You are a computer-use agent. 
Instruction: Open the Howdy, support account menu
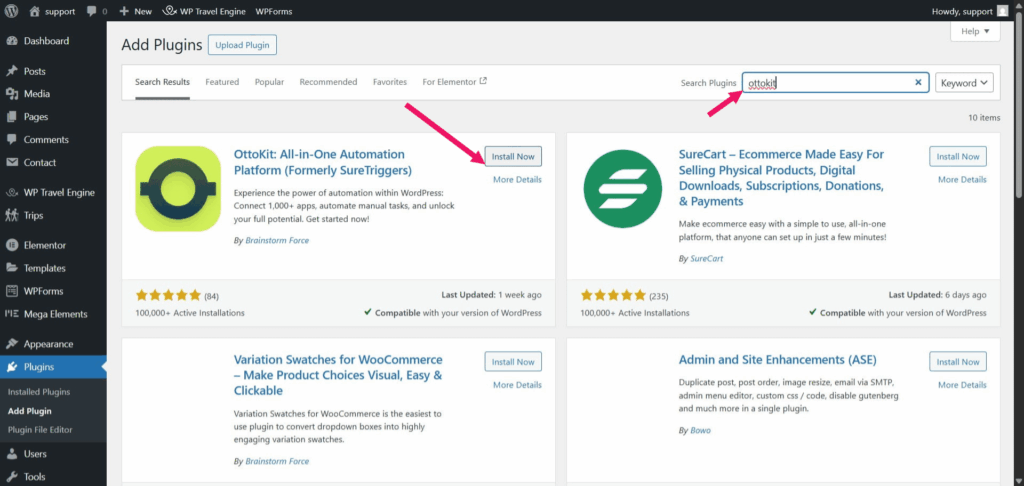click(972, 11)
